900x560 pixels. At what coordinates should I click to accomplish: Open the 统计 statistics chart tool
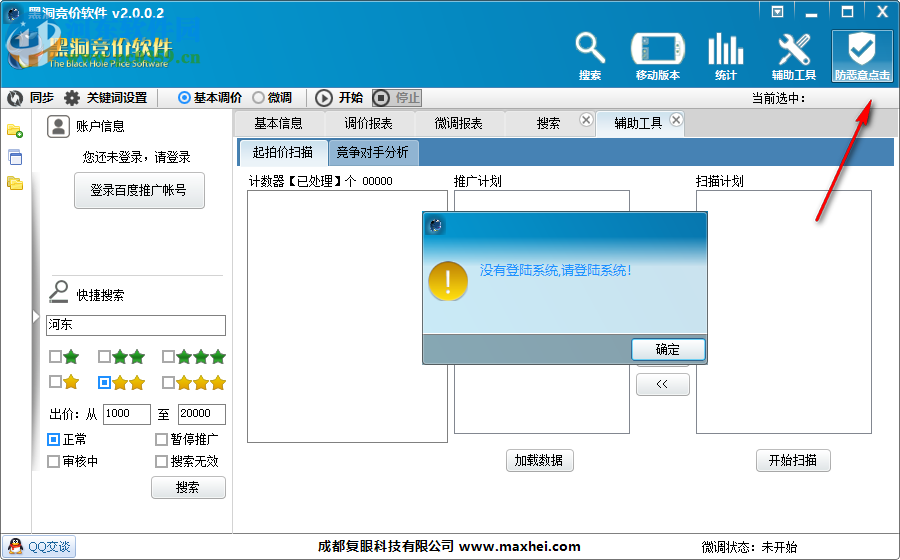click(726, 56)
